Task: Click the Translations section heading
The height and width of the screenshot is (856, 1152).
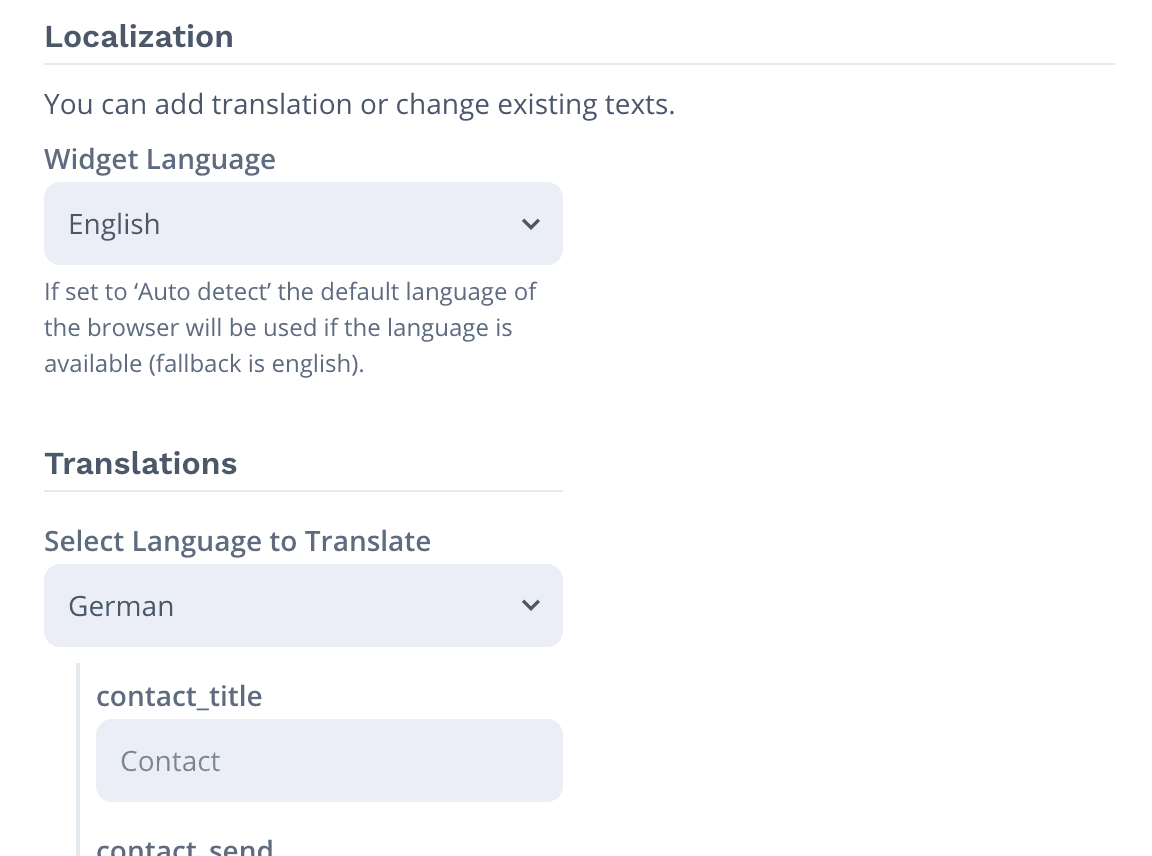Action: 140,463
